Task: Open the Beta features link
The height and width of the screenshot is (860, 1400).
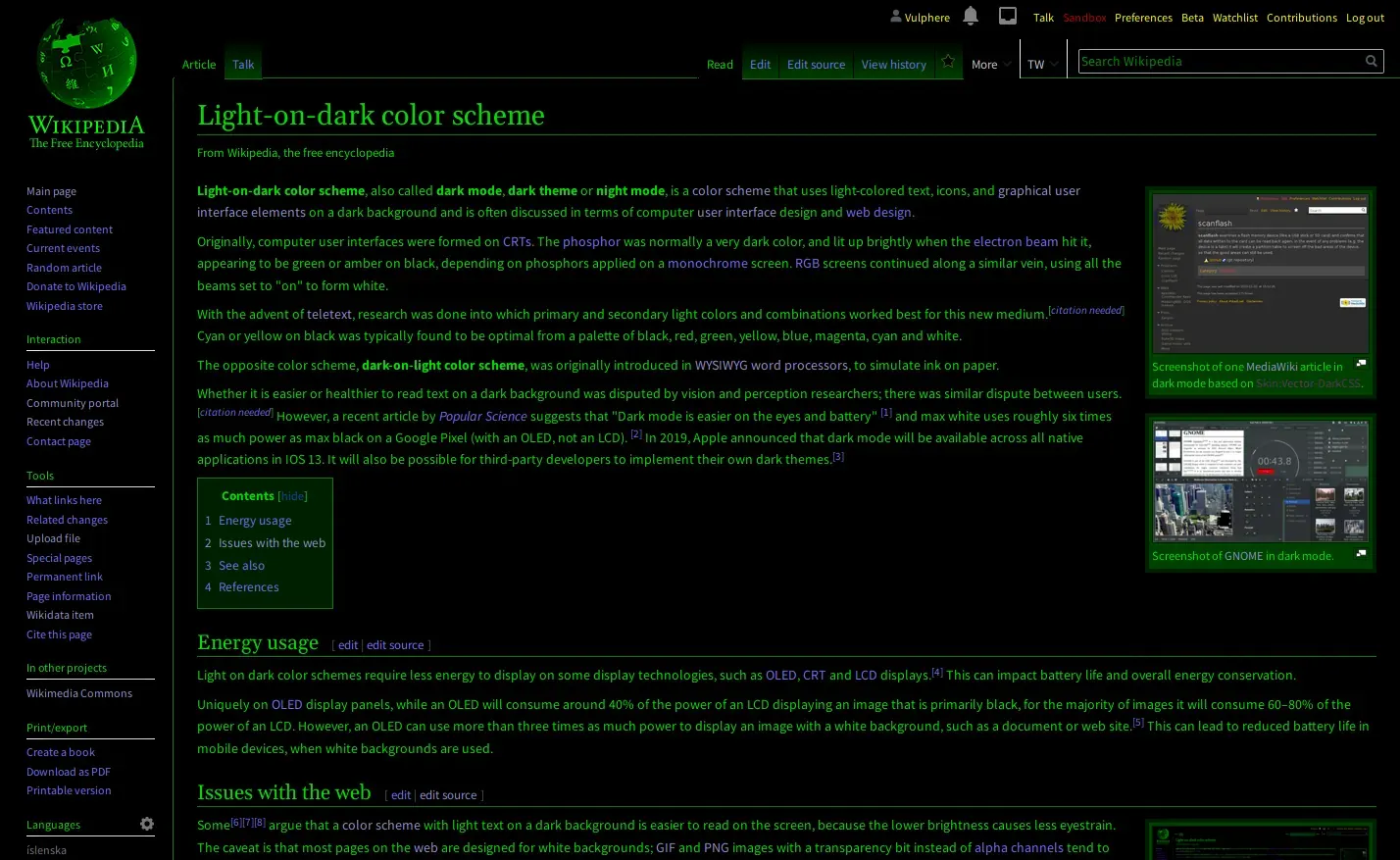Action: tap(1192, 18)
